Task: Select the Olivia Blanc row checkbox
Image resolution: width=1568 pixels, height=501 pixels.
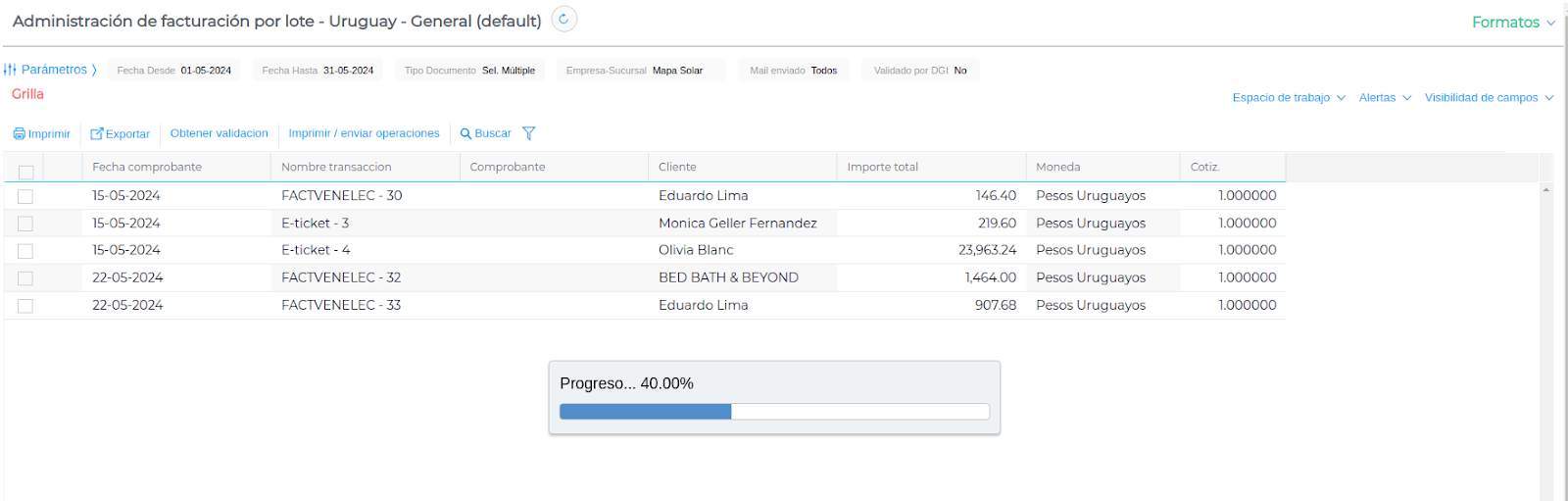Action: pyautogui.click(x=25, y=251)
